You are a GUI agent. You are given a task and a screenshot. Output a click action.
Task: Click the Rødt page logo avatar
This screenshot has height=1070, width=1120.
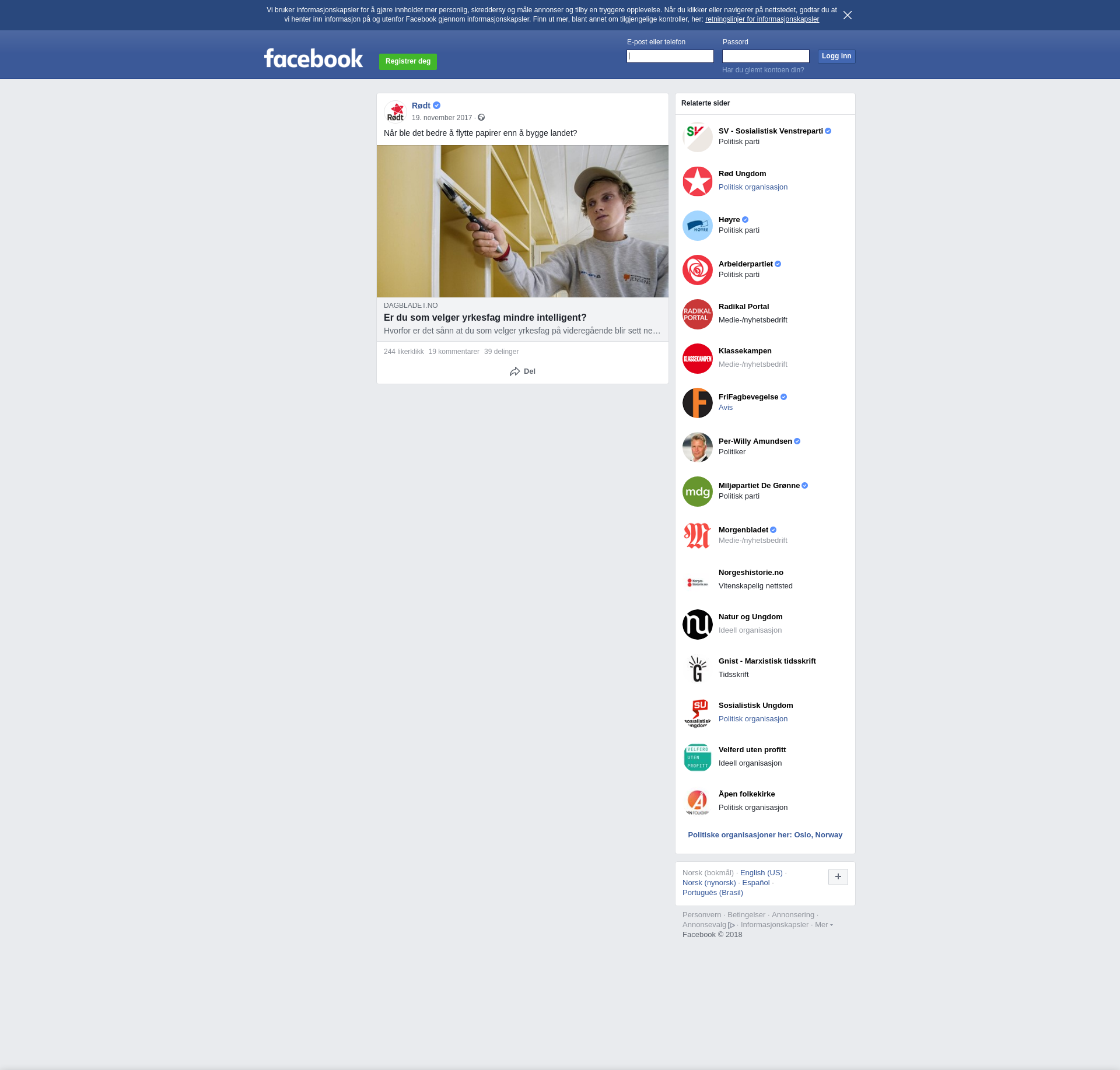pos(395,111)
